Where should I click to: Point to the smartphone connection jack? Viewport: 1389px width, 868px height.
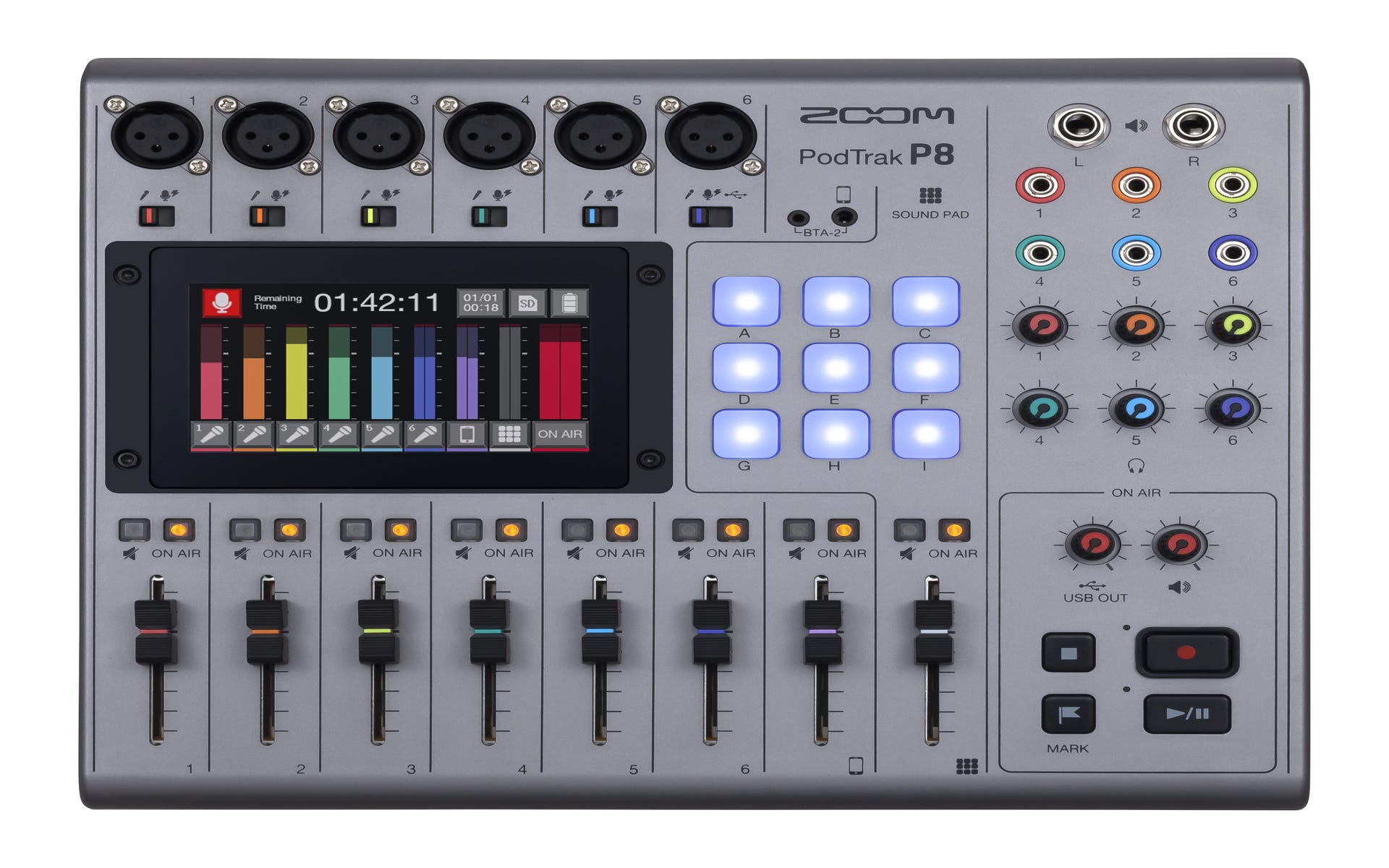click(x=844, y=216)
